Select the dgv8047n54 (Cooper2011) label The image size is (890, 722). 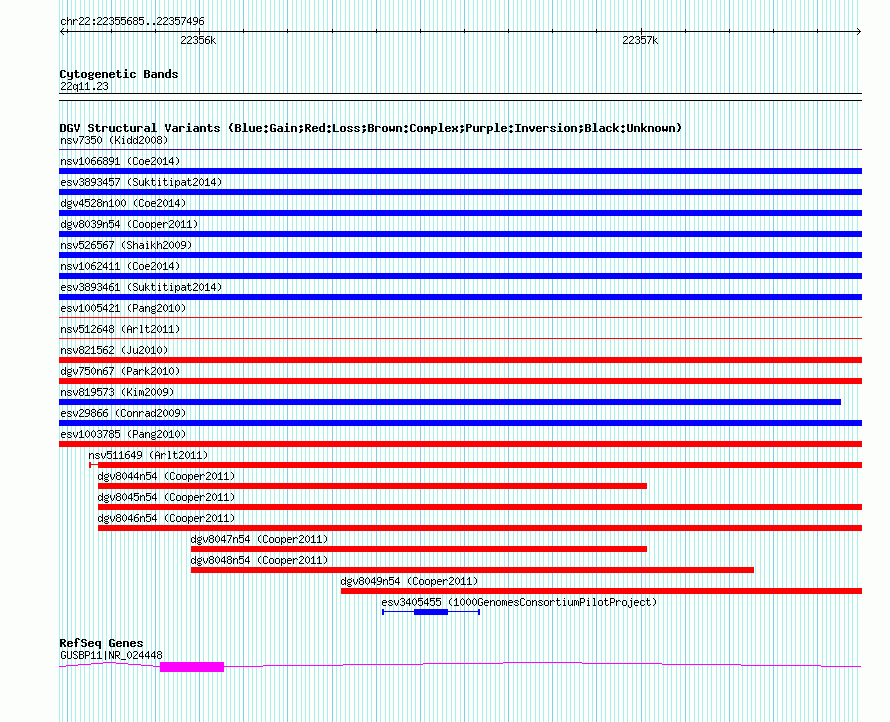(259, 539)
